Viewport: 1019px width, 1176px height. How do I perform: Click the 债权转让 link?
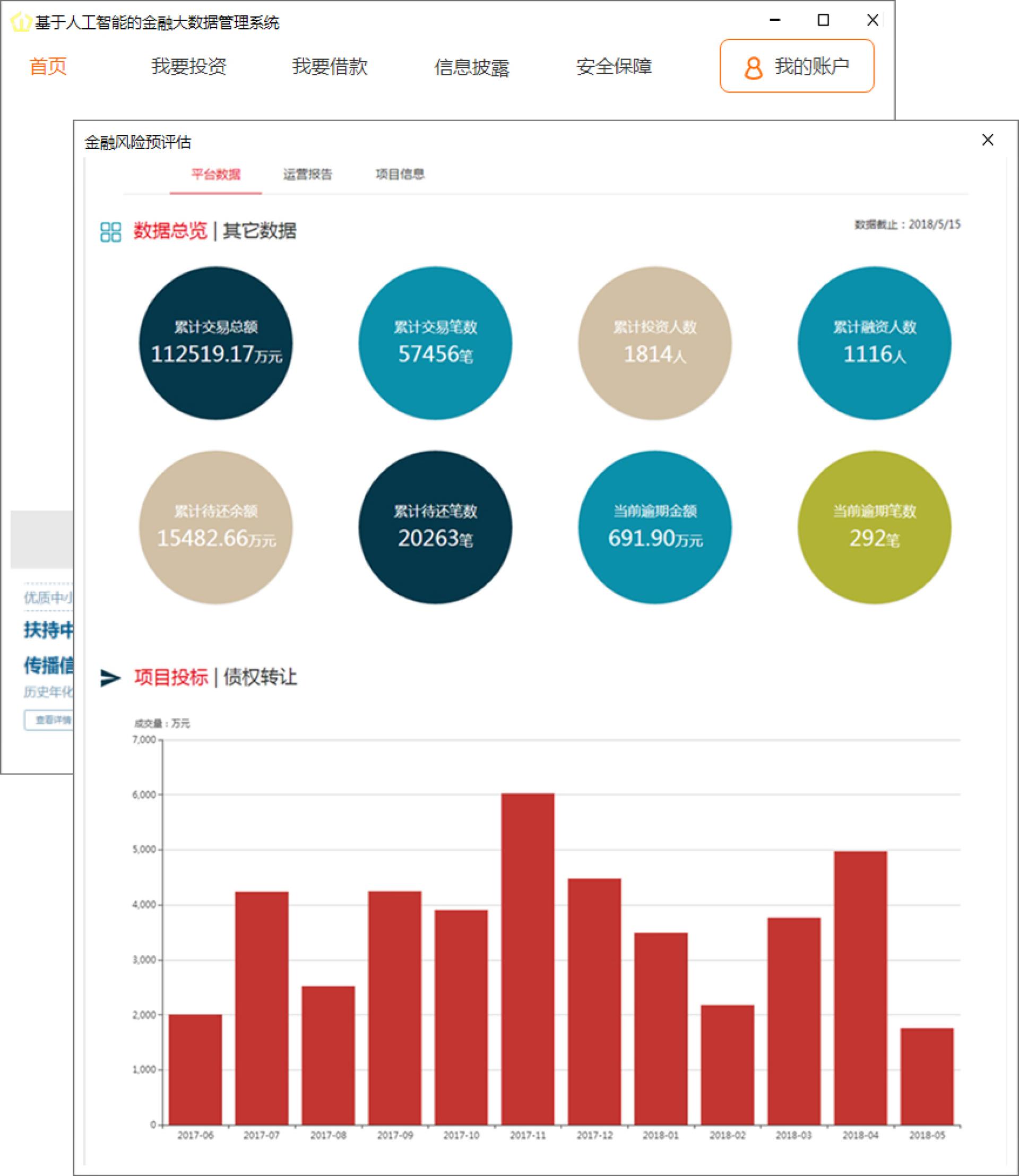pyautogui.click(x=260, y=677)
